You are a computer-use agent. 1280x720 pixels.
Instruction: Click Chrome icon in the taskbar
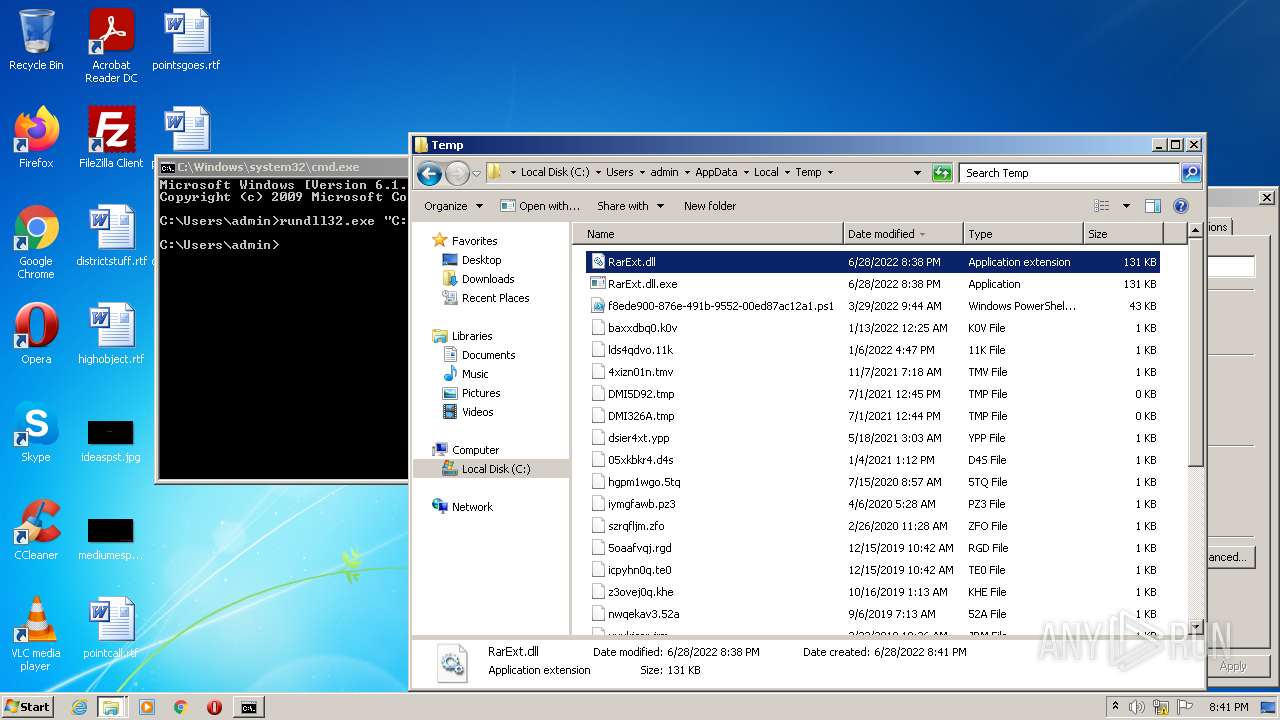pyautogui.click(x=181, y=707)
